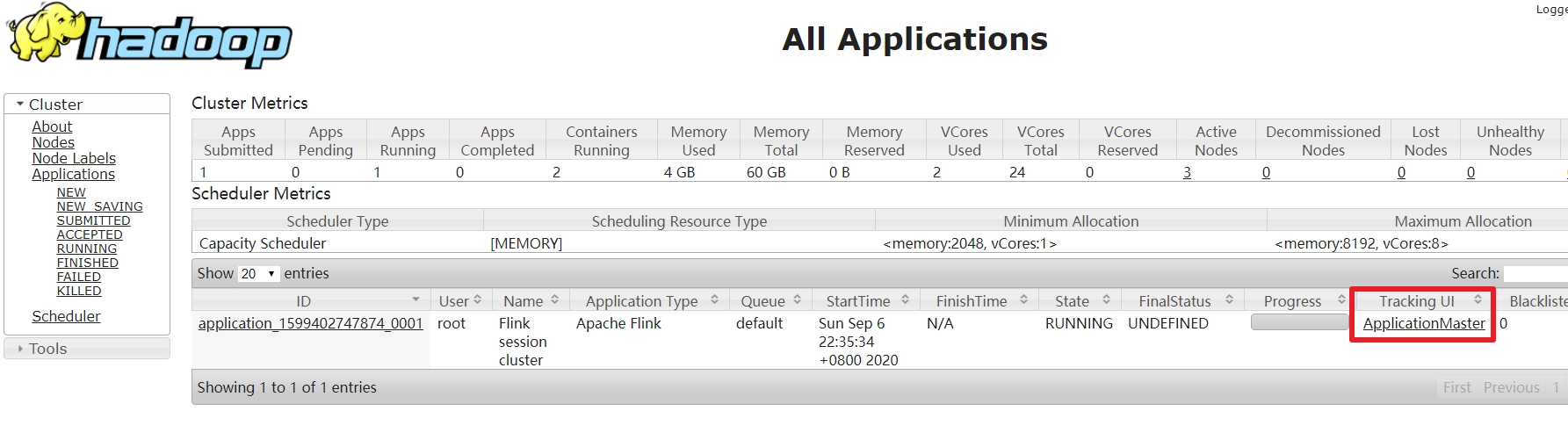This screenshot has width=1568, height=440.
Task: Go to Previous page of entries
Action: pyautogui.click(x=1511, y=387)
